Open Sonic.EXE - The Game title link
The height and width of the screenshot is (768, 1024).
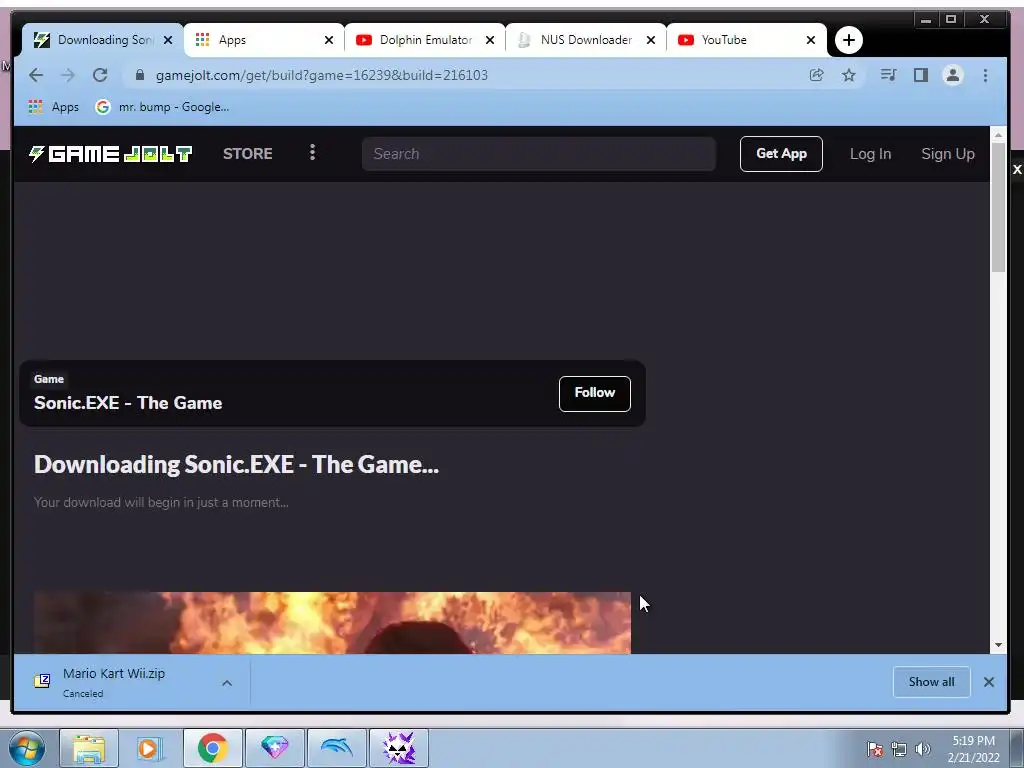[128, 403]
